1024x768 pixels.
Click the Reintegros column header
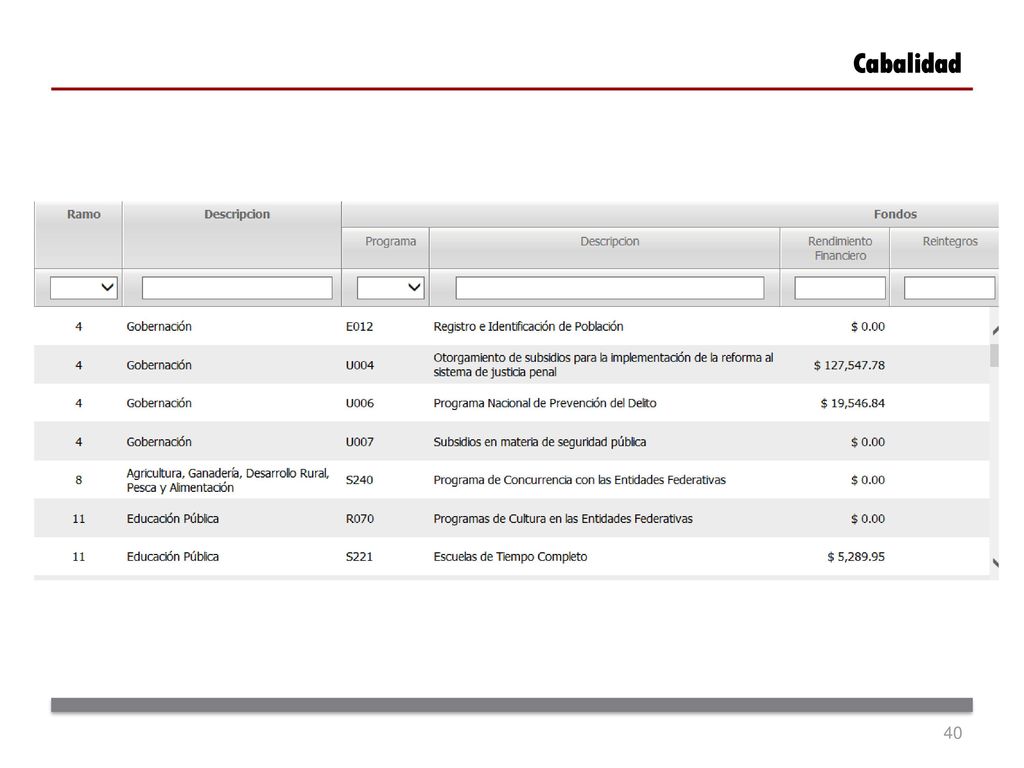[x=950, y=241]
